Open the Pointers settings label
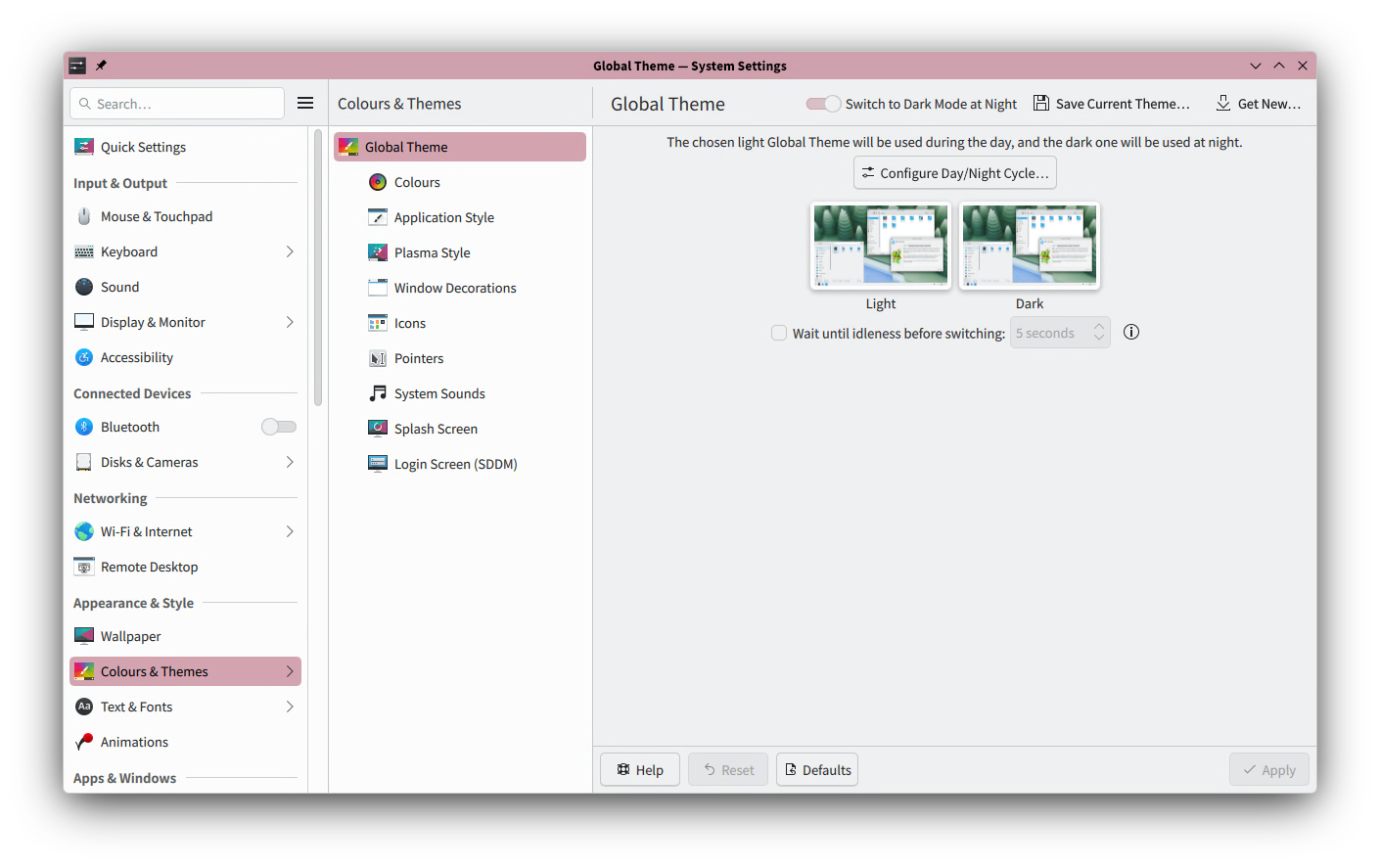Viewport: 1380px width, 868px height. coord(419,358)
